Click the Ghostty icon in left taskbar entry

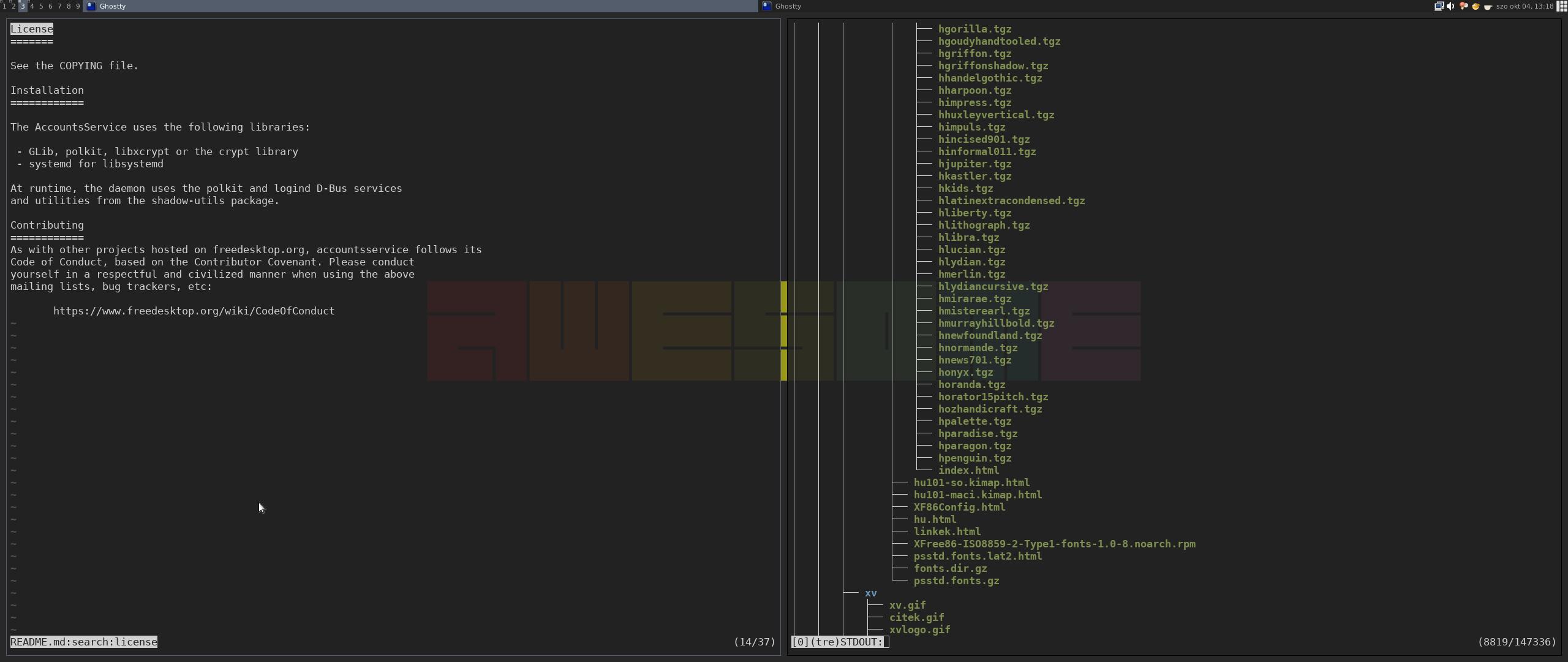(91, 6)
